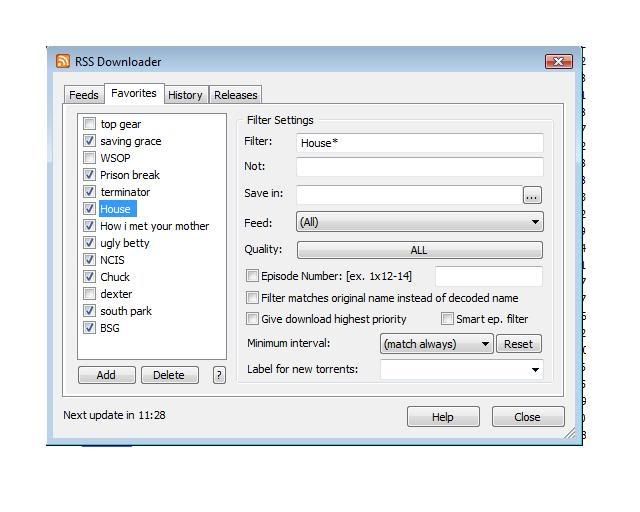Click the Quality ALL button
This screenshot has width=640, height=512.
click(x=419, y=250)
